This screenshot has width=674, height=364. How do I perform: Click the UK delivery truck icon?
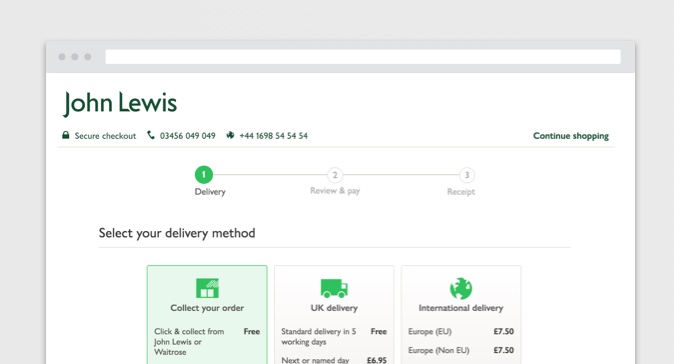point(334,288)
